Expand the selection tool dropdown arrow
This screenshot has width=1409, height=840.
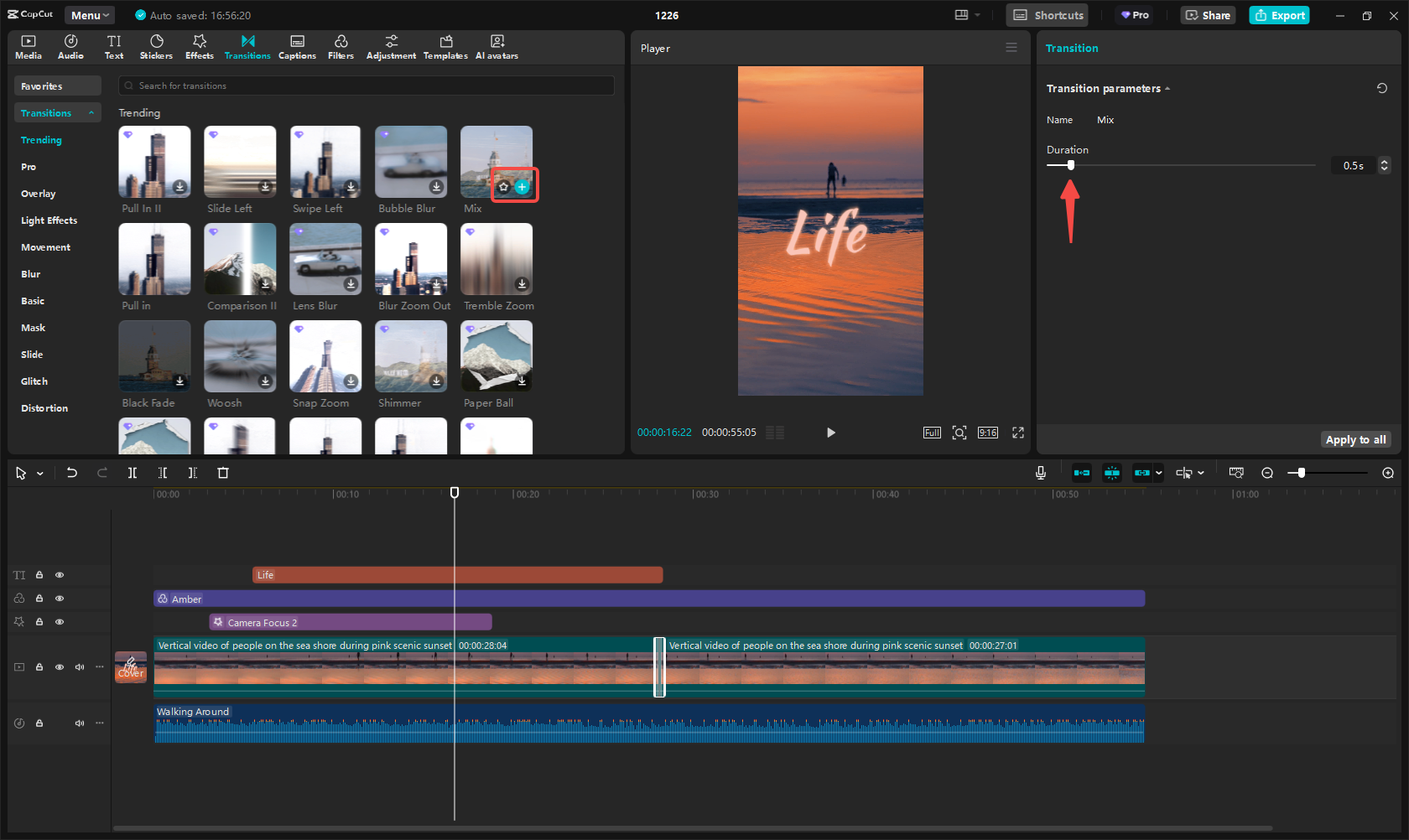pos(39,474)
